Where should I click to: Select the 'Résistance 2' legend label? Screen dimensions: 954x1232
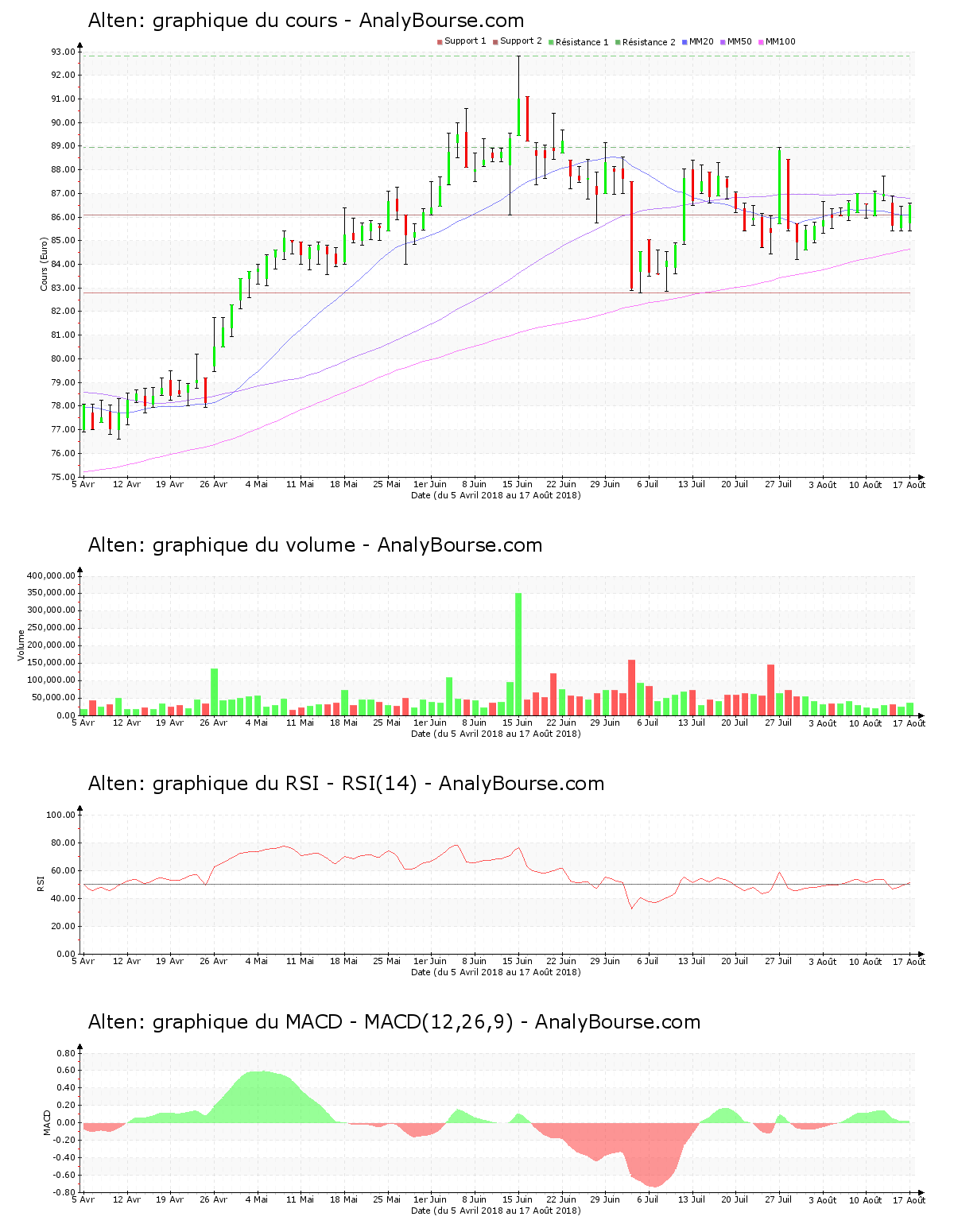pos(649,42)
